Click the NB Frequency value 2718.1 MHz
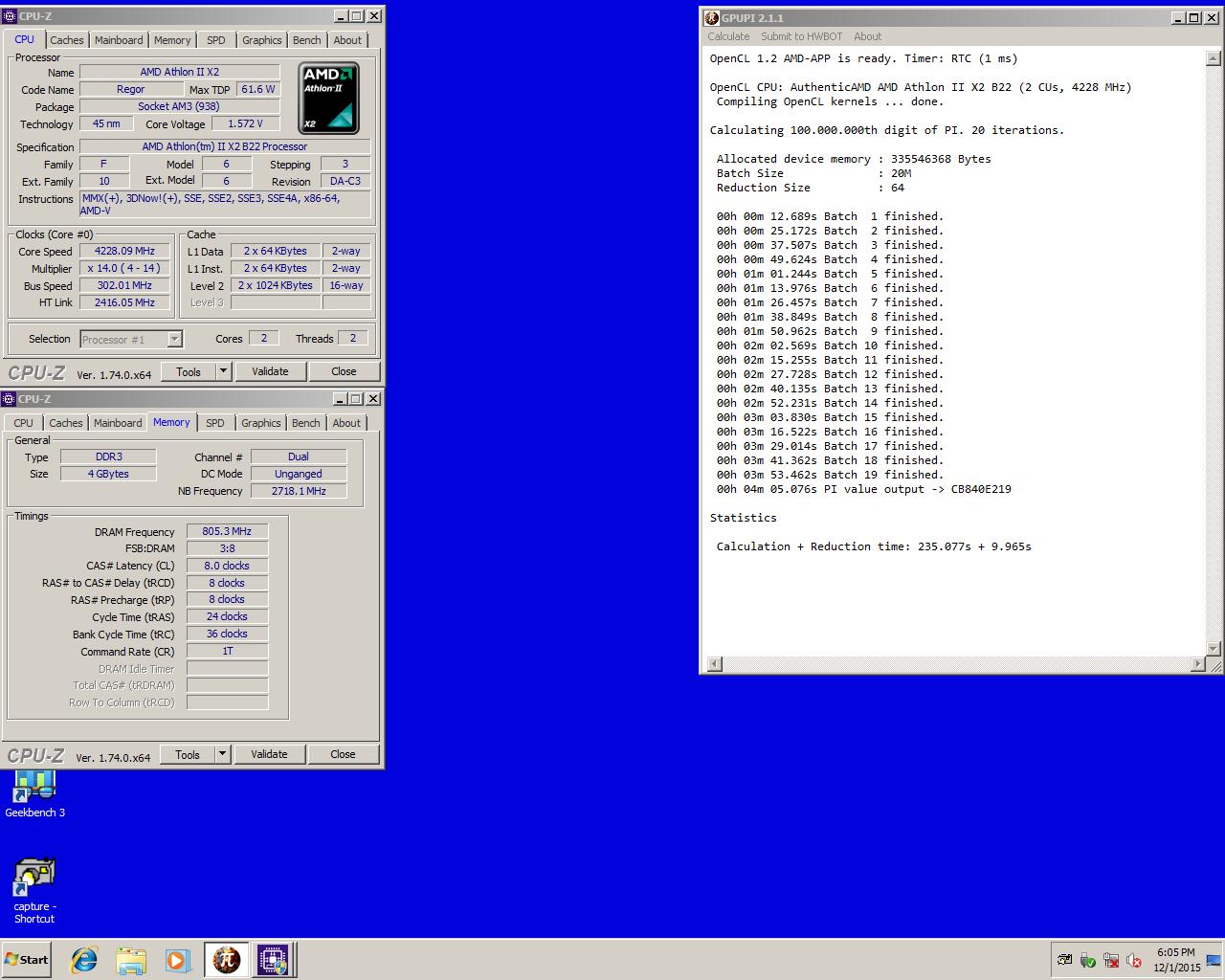The image size is (1225, 980). tap(299, 491)
